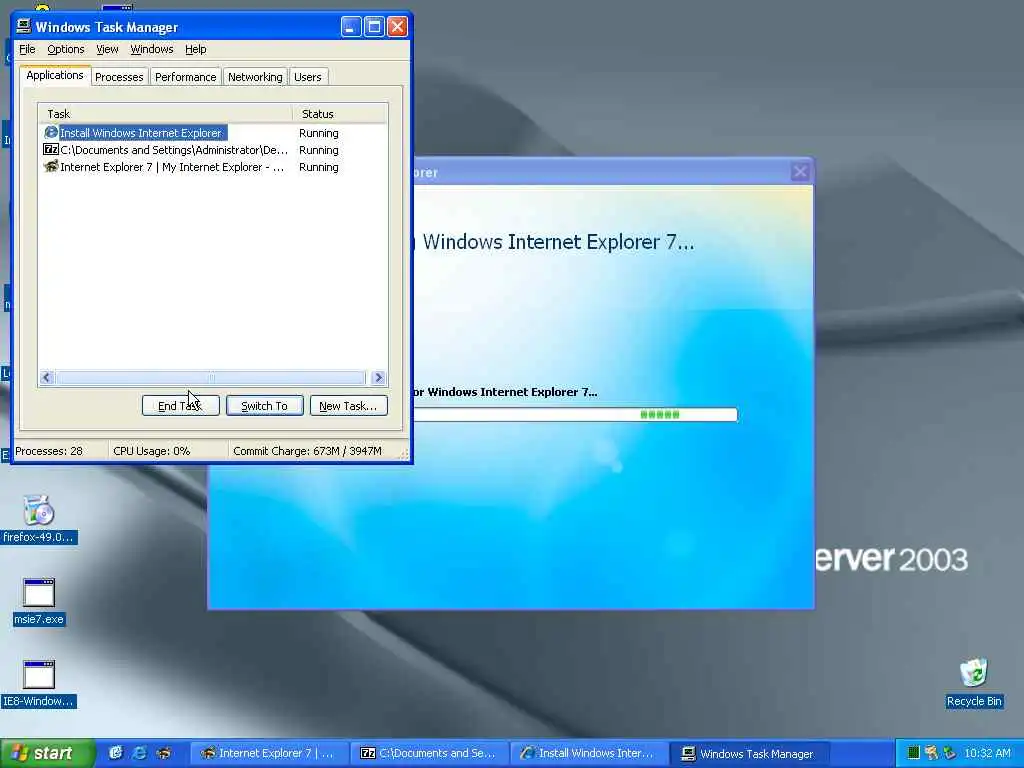Maximize the Windows Task Manager window
This screenshot has width=1024, height=768.
(x=374, y=27)
